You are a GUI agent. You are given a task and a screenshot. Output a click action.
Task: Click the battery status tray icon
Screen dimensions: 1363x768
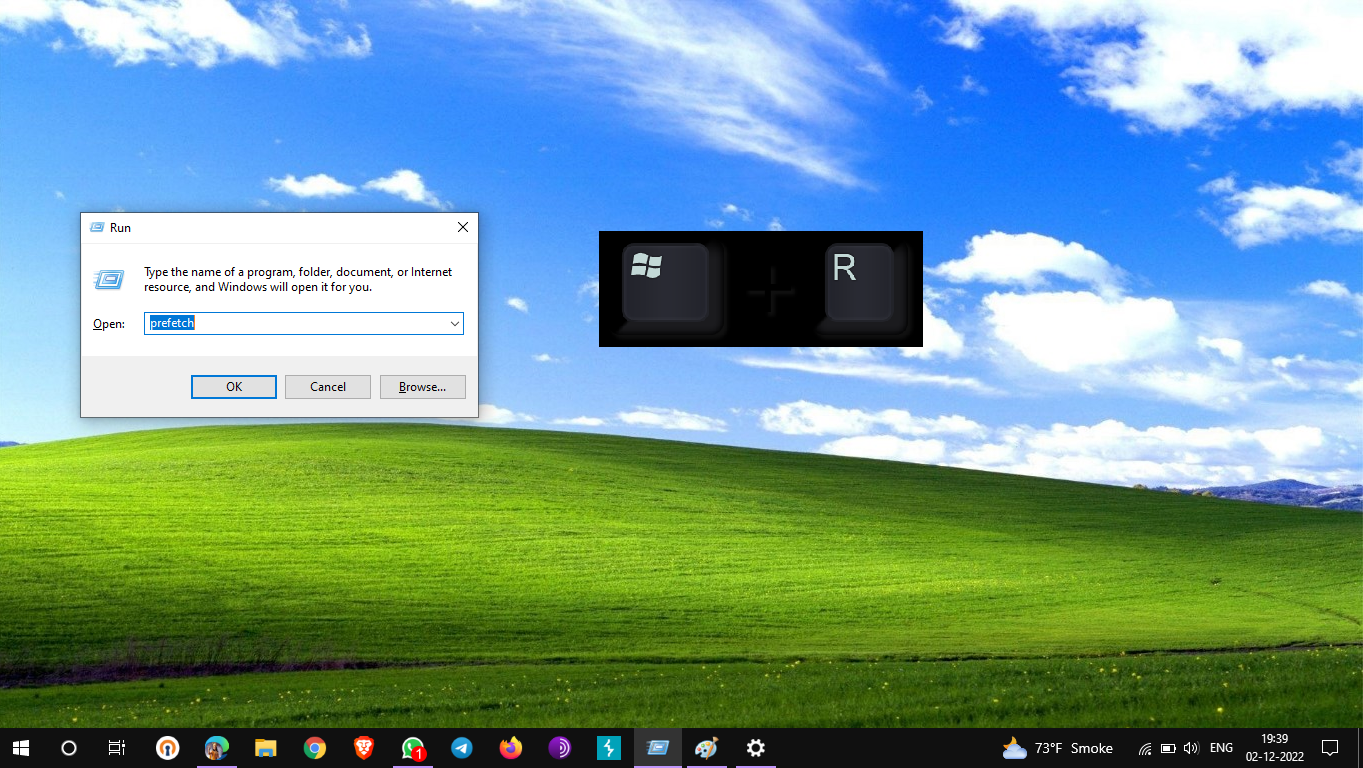pyautogui.click(x=1168, y=748)
